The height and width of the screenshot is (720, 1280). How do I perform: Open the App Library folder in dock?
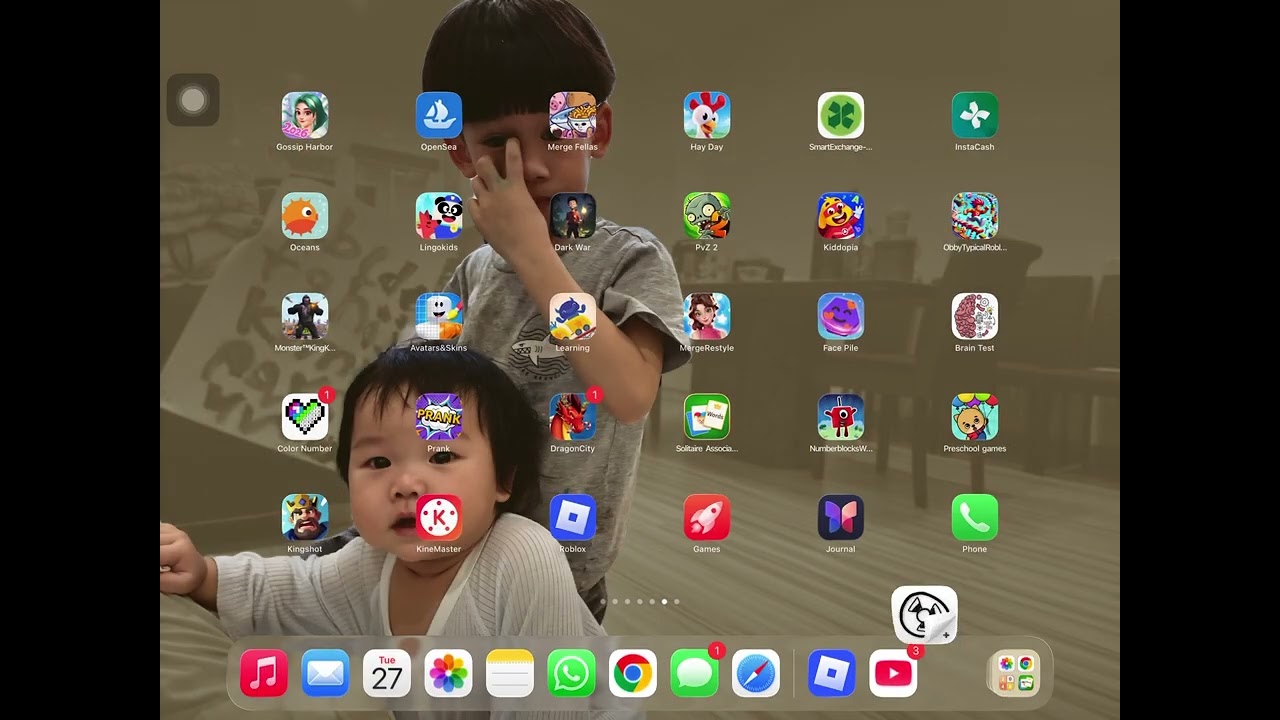click(x=1014, y=674)
